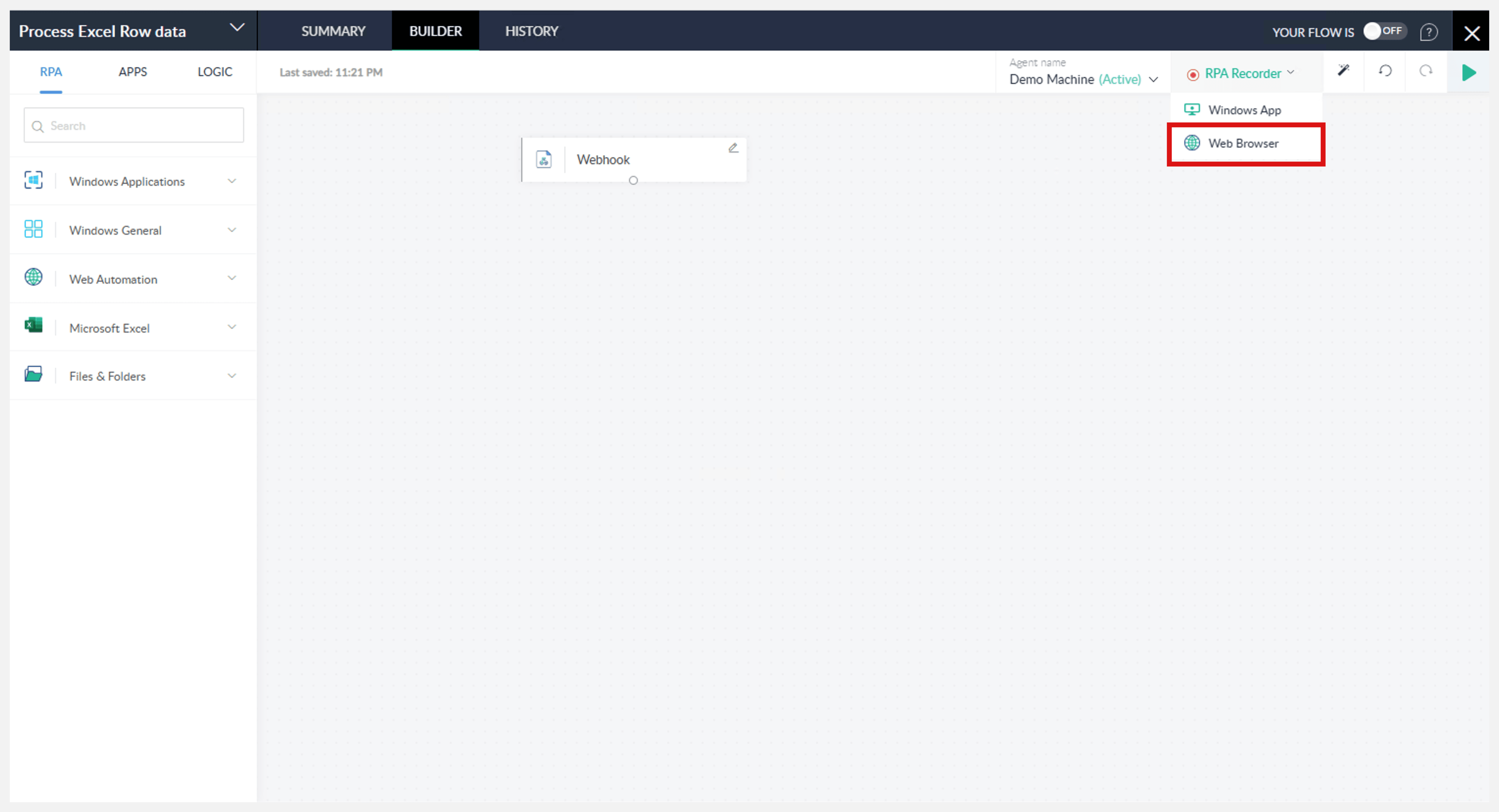Run the flow with green play button

[x=1469, y=73]
